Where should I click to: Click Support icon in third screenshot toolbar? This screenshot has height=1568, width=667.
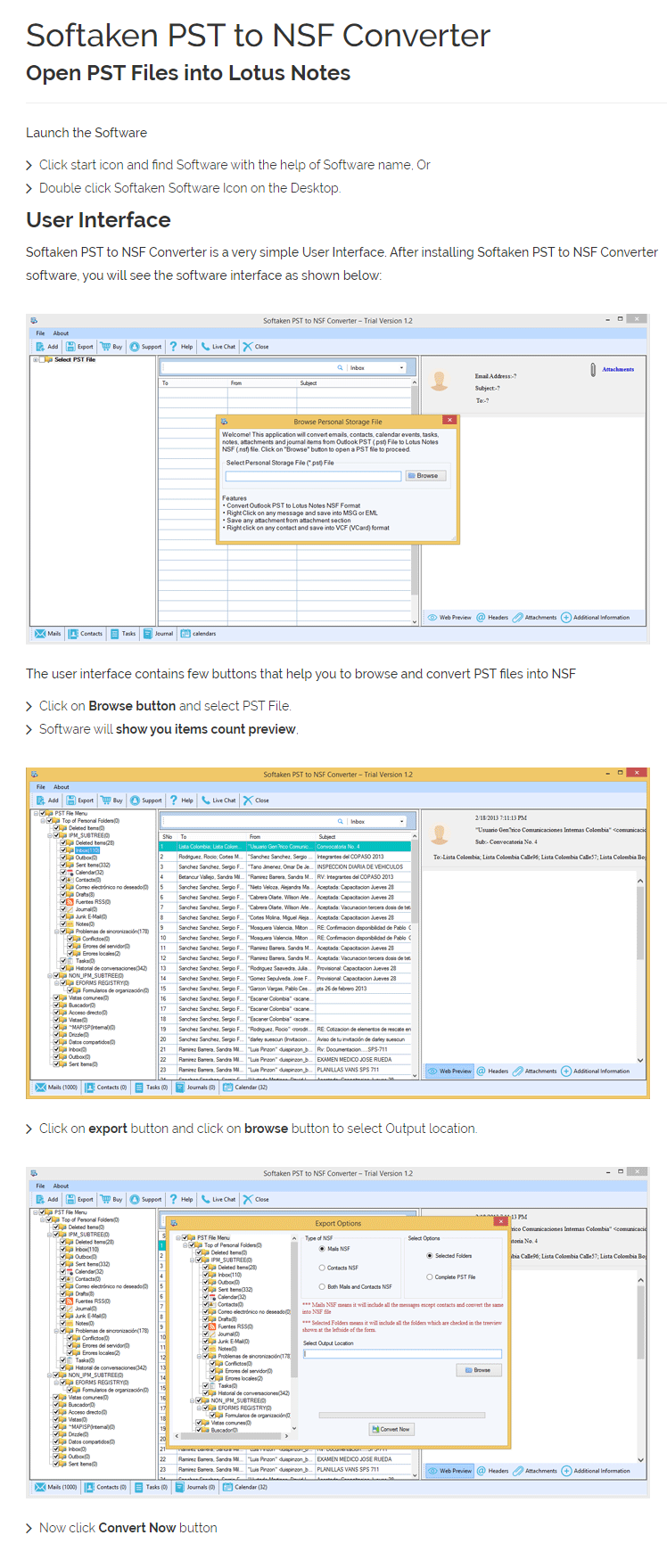(135, 1199)
